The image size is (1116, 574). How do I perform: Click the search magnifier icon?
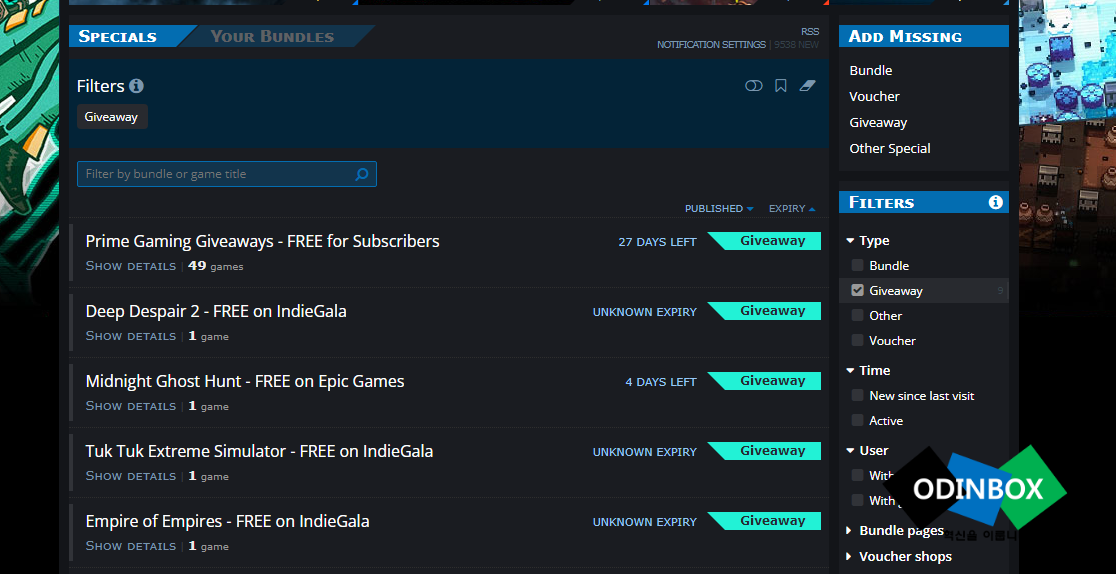coord(362,174)
